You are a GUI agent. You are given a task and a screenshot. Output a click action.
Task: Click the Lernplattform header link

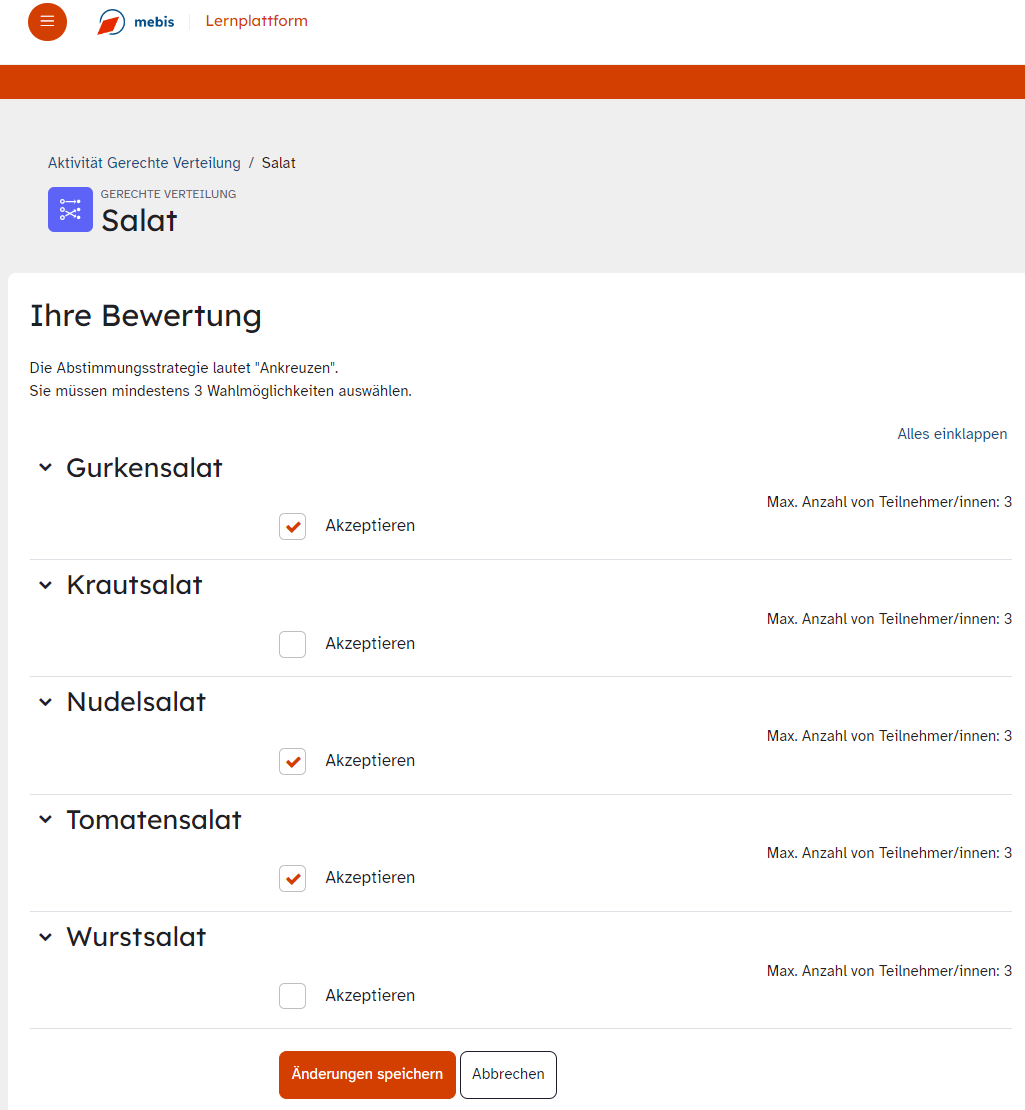click(256, 21)
